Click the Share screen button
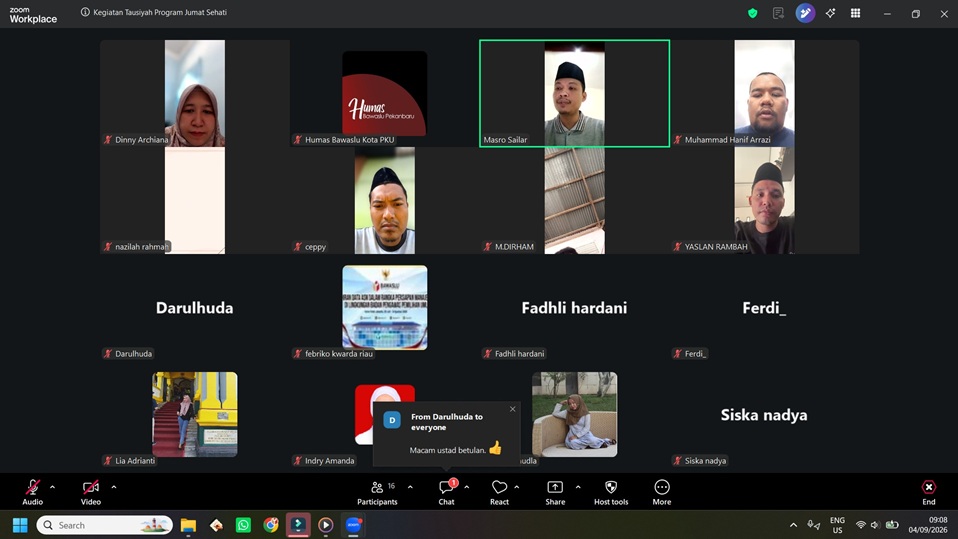 (555, 492)
